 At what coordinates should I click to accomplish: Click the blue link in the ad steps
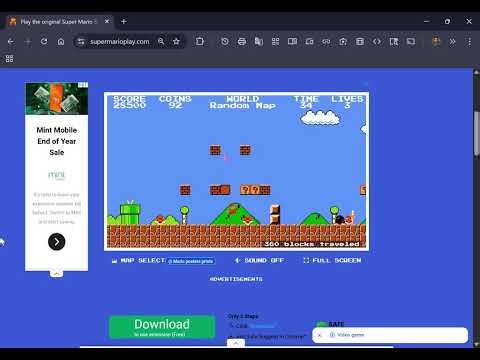click(262, 326)
